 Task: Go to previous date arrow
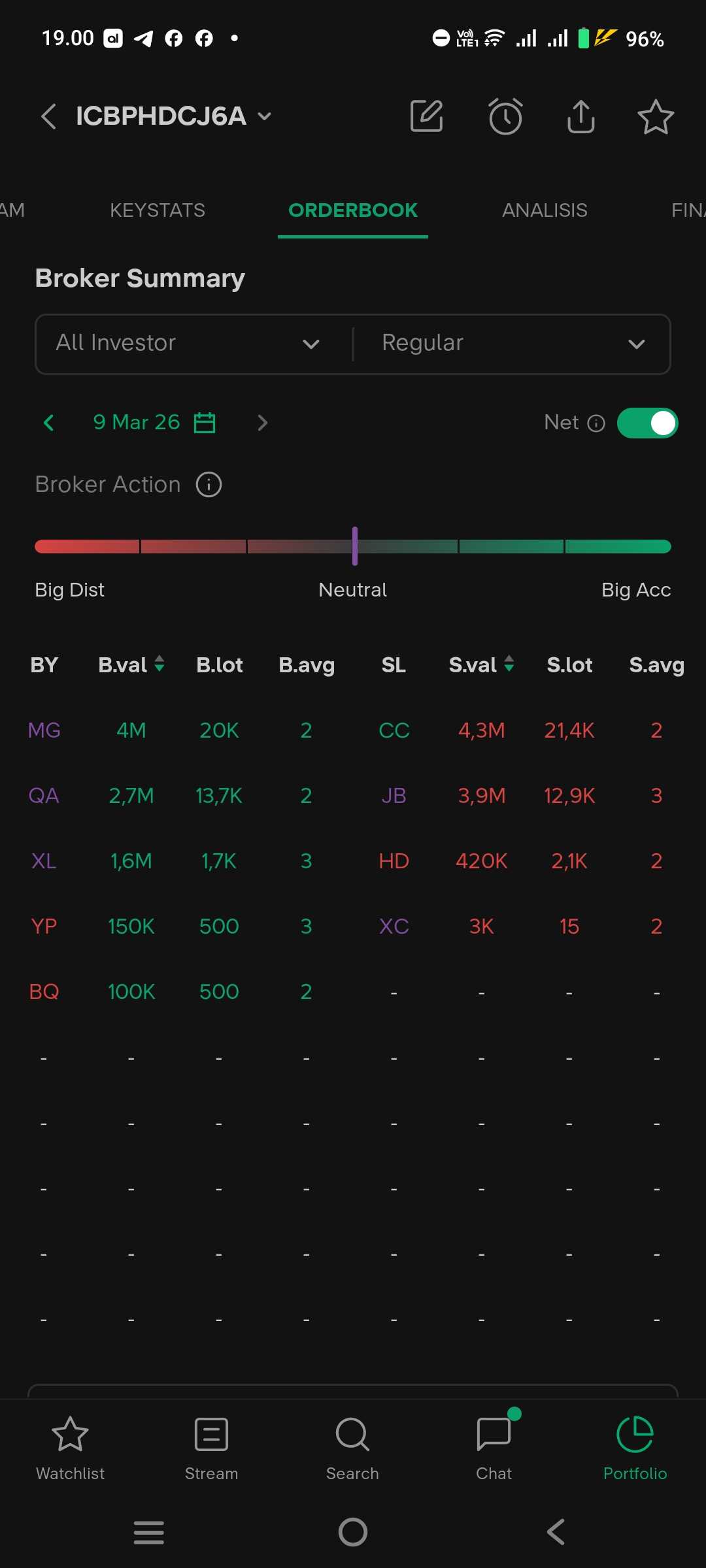click(x=49, y=423)
